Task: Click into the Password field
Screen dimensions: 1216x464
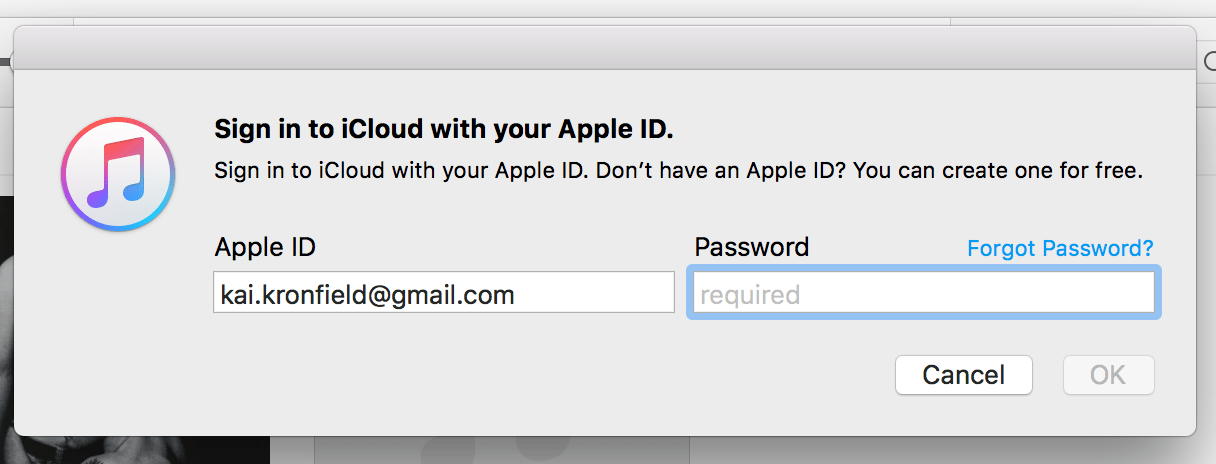Action: coord(923,294)
